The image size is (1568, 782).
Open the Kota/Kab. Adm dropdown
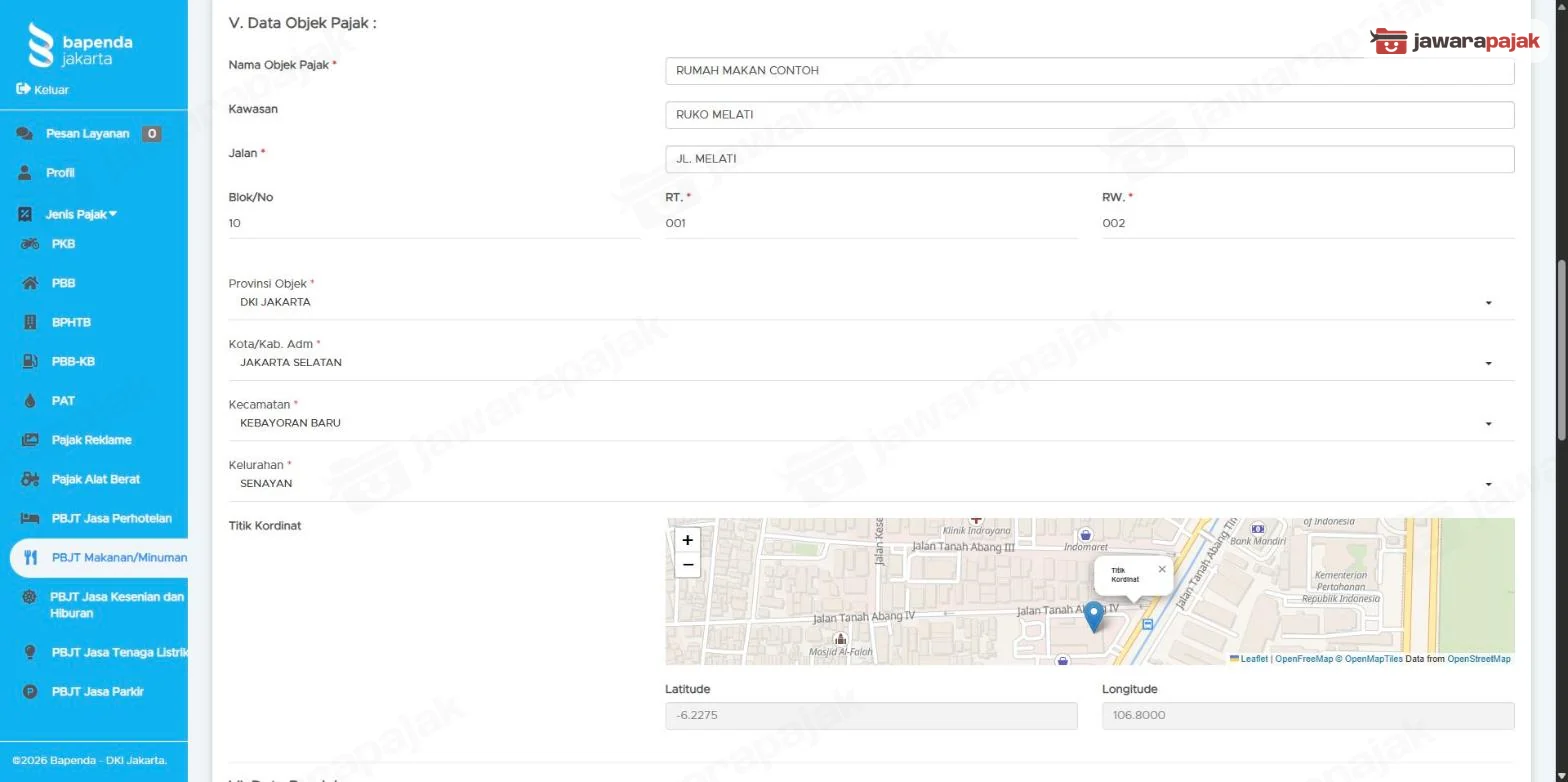[871, 362]
